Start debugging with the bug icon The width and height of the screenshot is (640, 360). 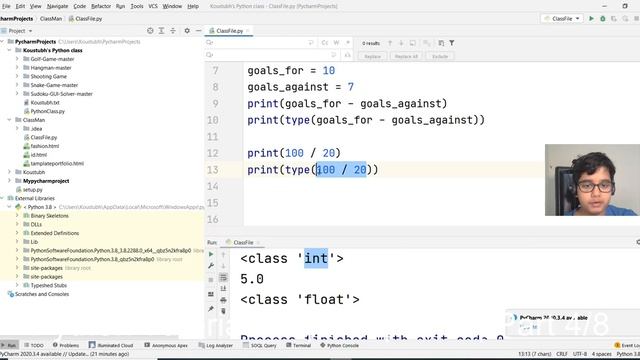coord(602,19)
